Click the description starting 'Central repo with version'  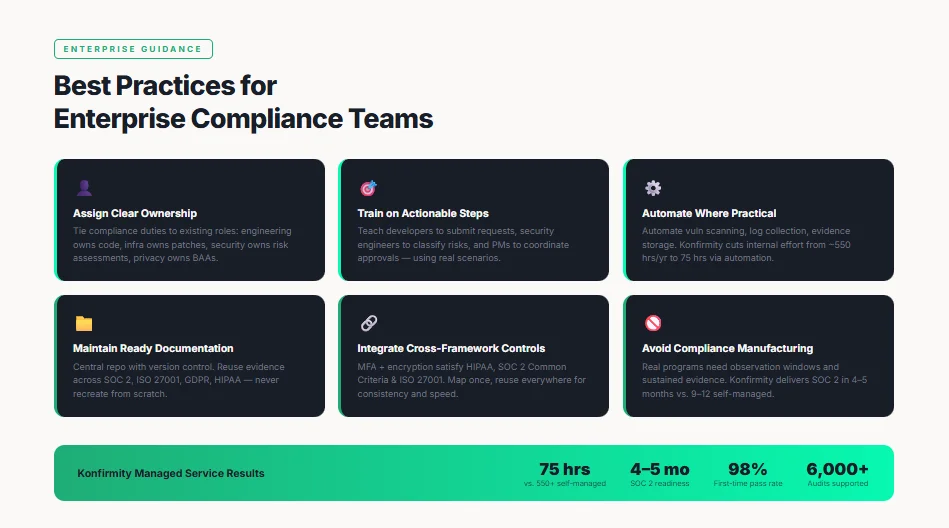point(179,380)
